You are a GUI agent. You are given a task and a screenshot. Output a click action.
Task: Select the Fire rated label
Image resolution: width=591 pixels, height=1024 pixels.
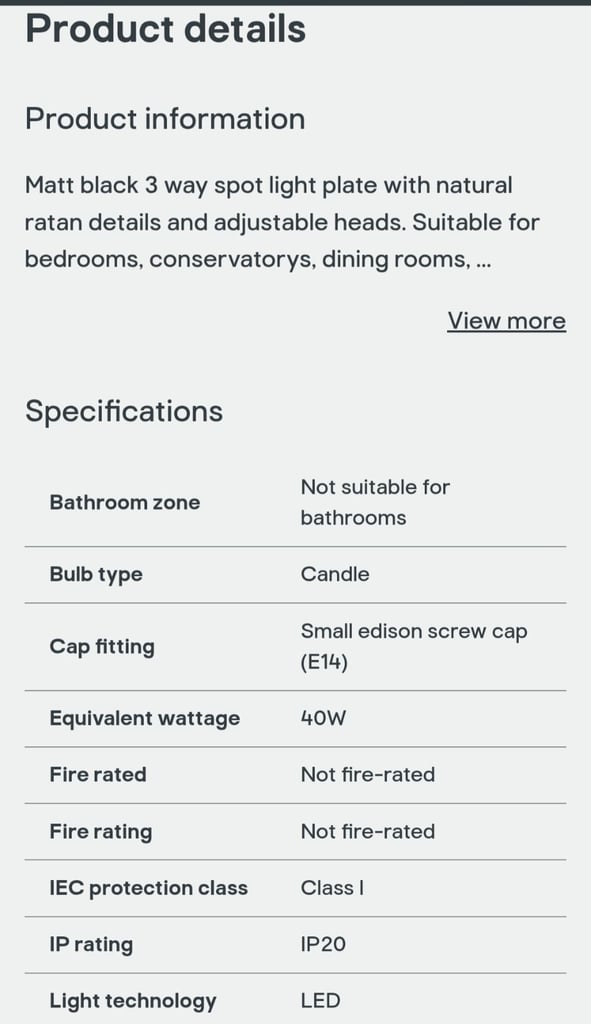pyautogui.click(x=98, y=775)
